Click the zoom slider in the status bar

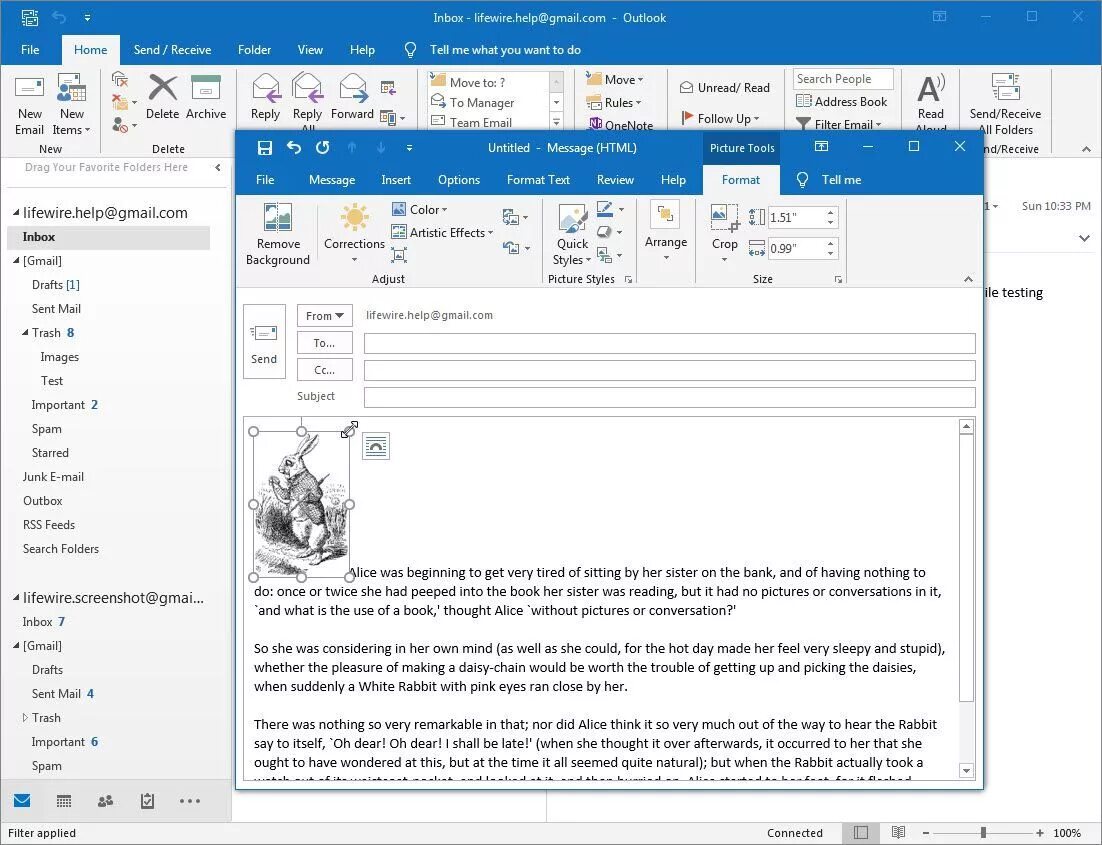click(x=983, y=833)
